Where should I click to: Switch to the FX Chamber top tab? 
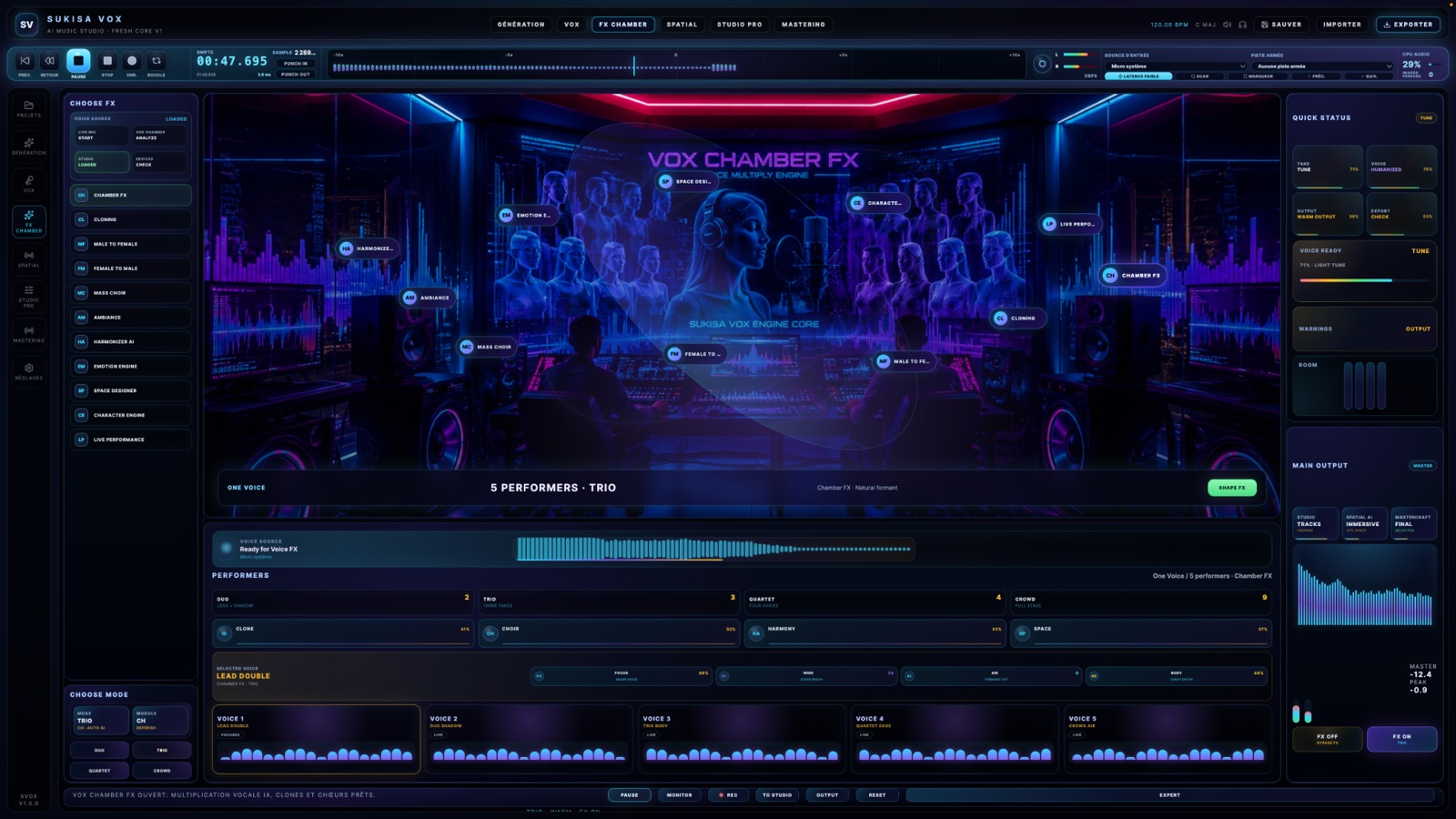(x=622, y=25)
